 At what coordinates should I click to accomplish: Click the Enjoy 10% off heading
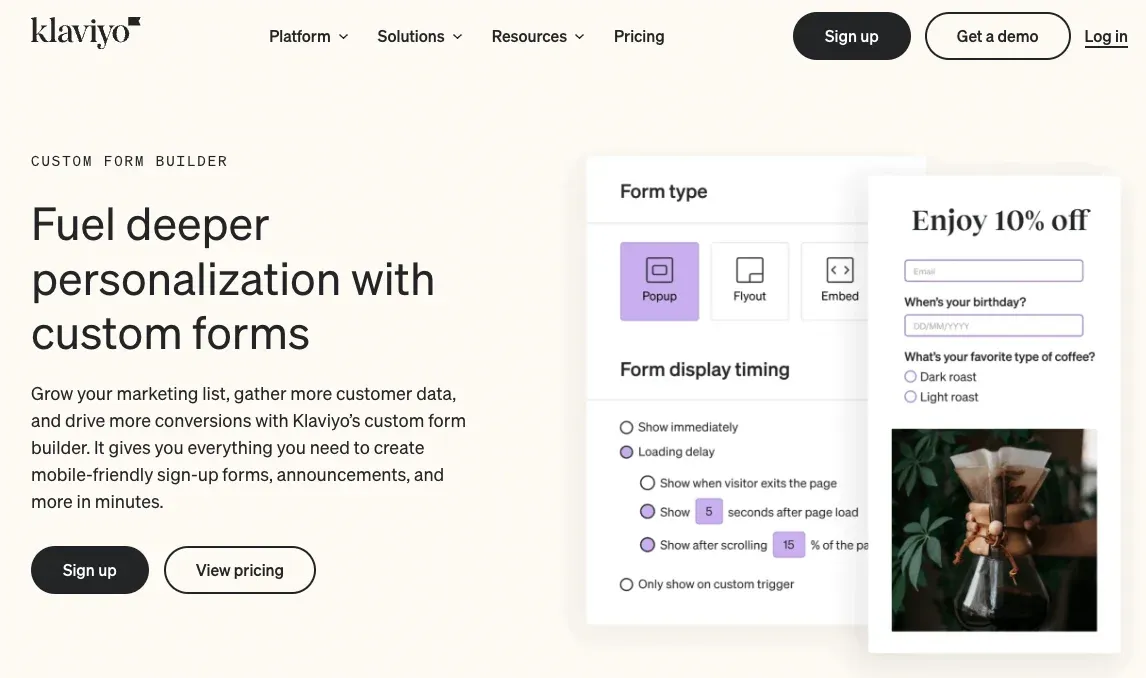pos(1000,220)
